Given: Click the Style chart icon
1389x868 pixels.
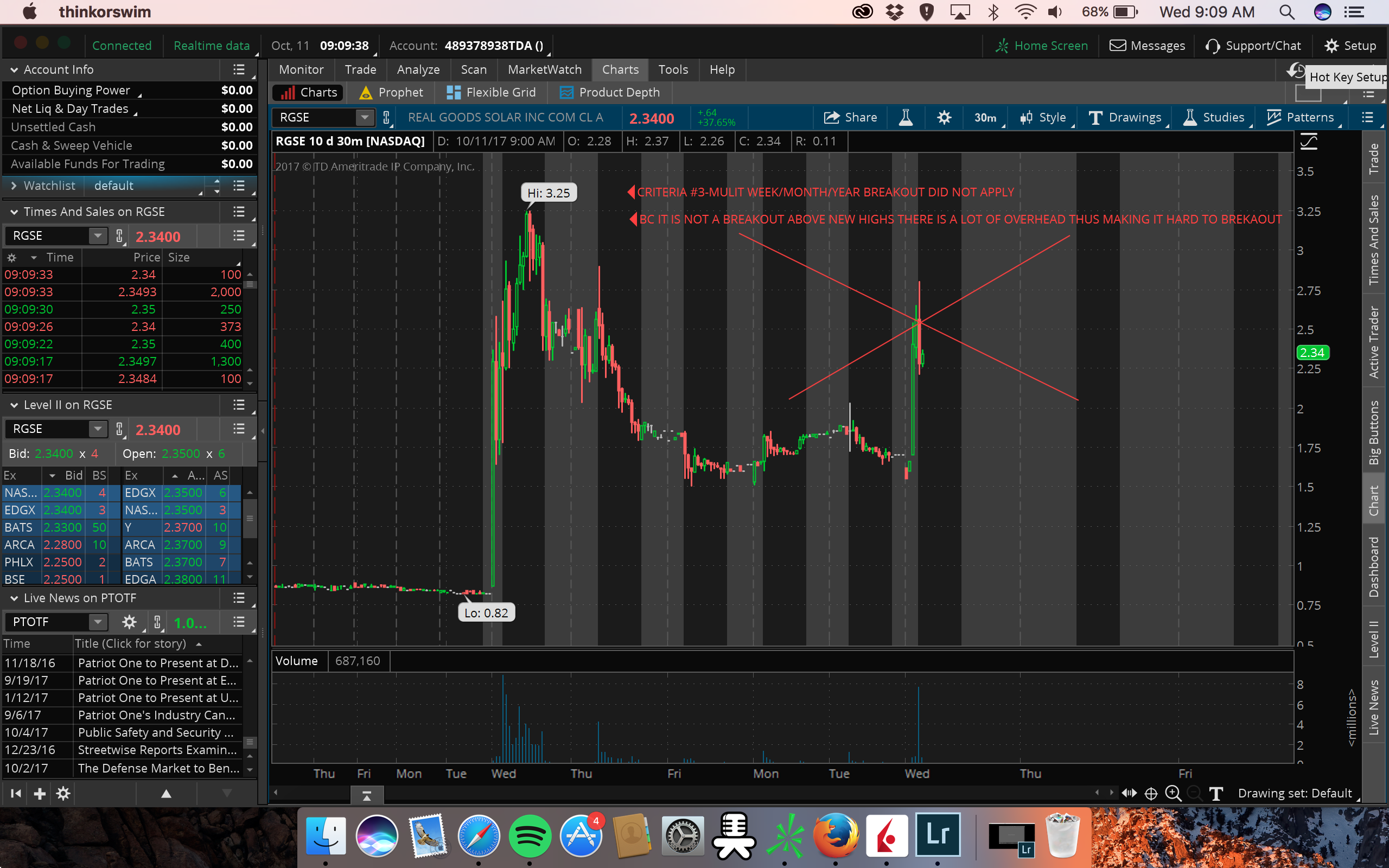Looking at the screenshot, I should (1042, 118).
